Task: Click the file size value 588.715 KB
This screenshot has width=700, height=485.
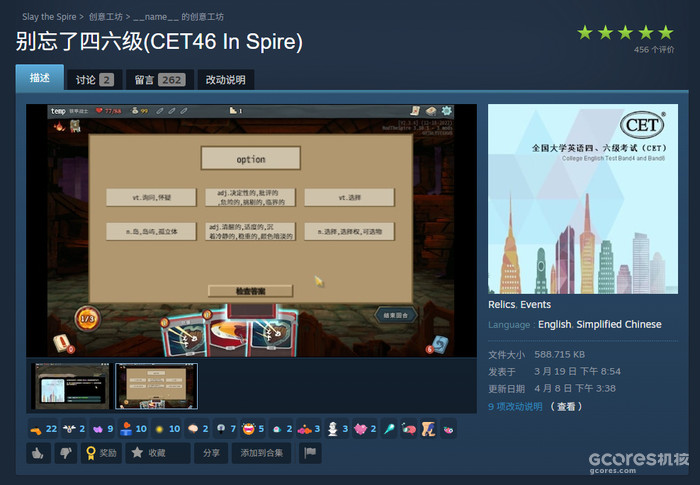Action: click(x=559, y=355)
